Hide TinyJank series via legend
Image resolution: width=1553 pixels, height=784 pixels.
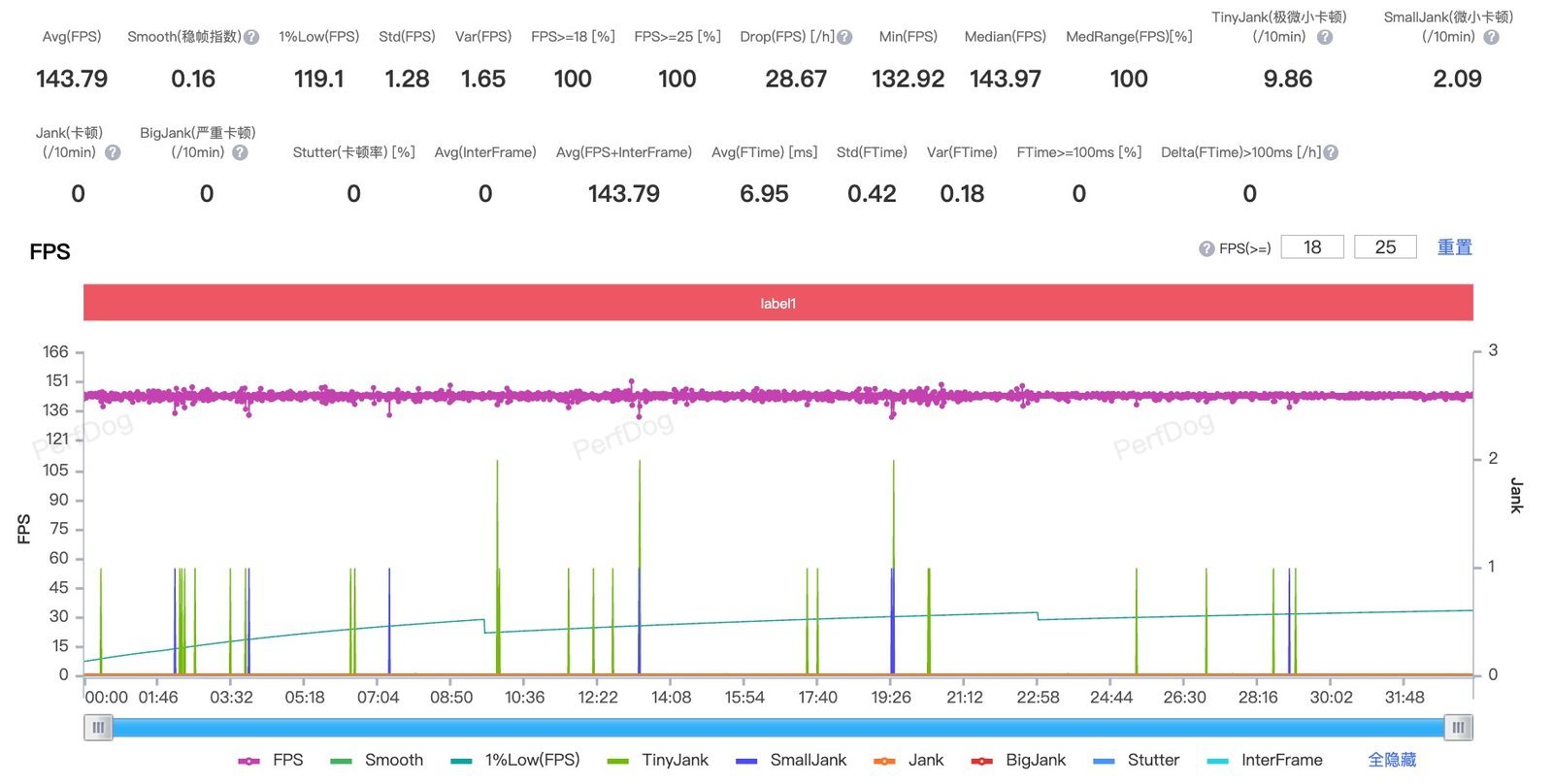coord(657,760)
